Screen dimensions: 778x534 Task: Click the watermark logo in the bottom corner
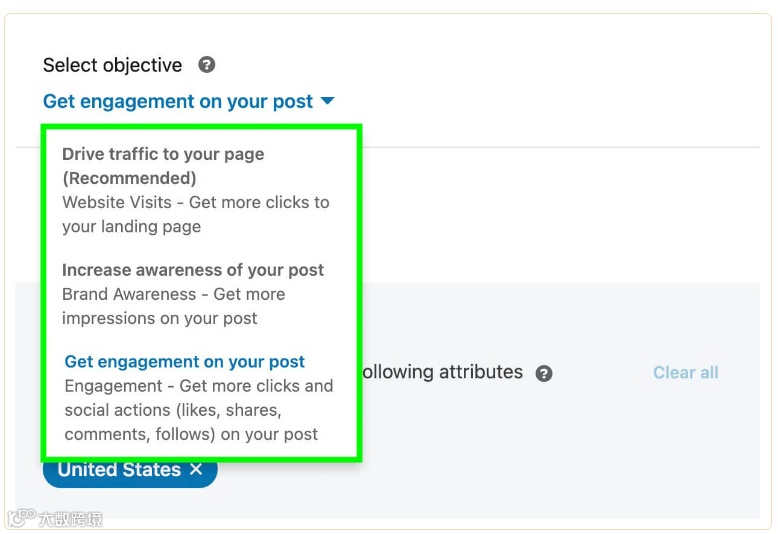19,518
